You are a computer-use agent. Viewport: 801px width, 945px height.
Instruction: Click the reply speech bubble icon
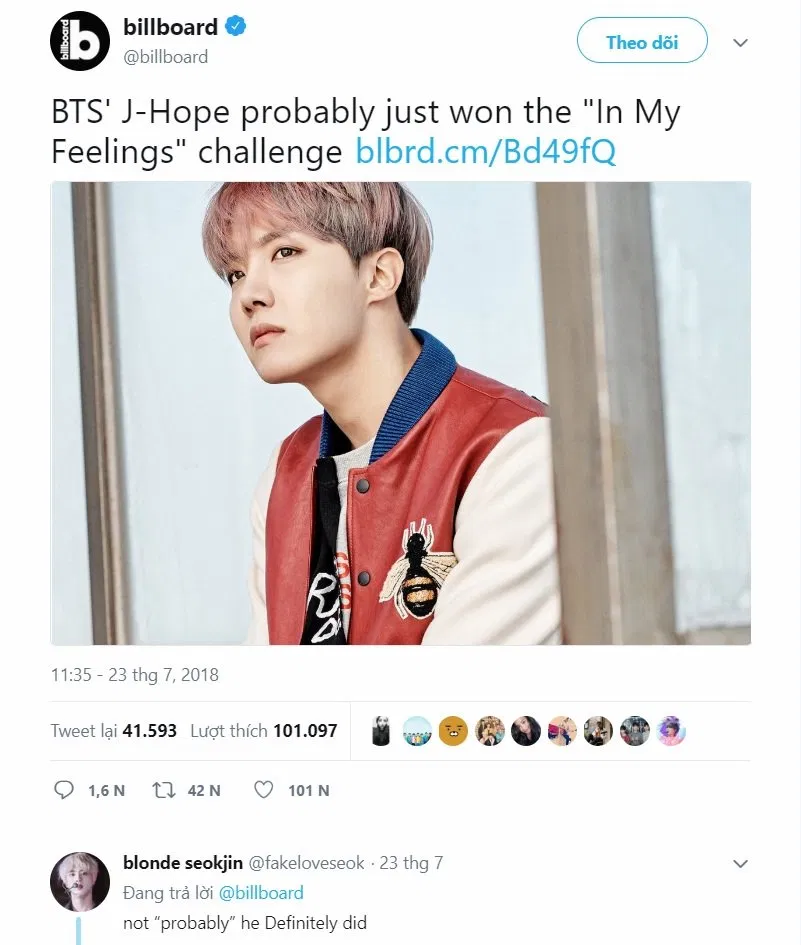point(64,790)
